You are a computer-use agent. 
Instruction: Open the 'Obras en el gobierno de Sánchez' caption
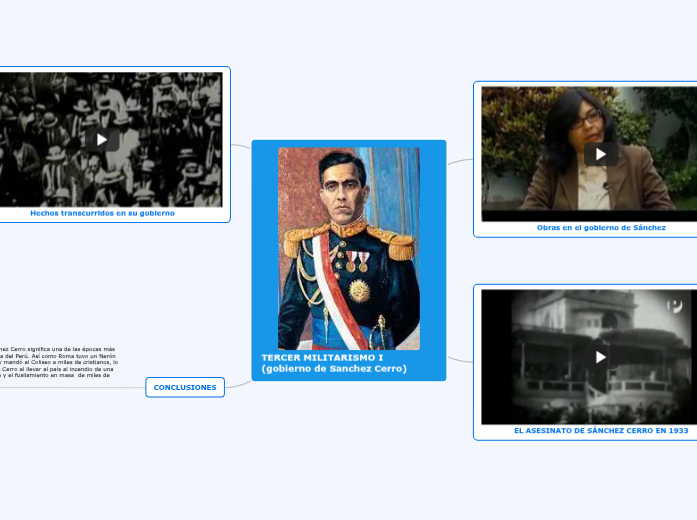coord(601,228)
